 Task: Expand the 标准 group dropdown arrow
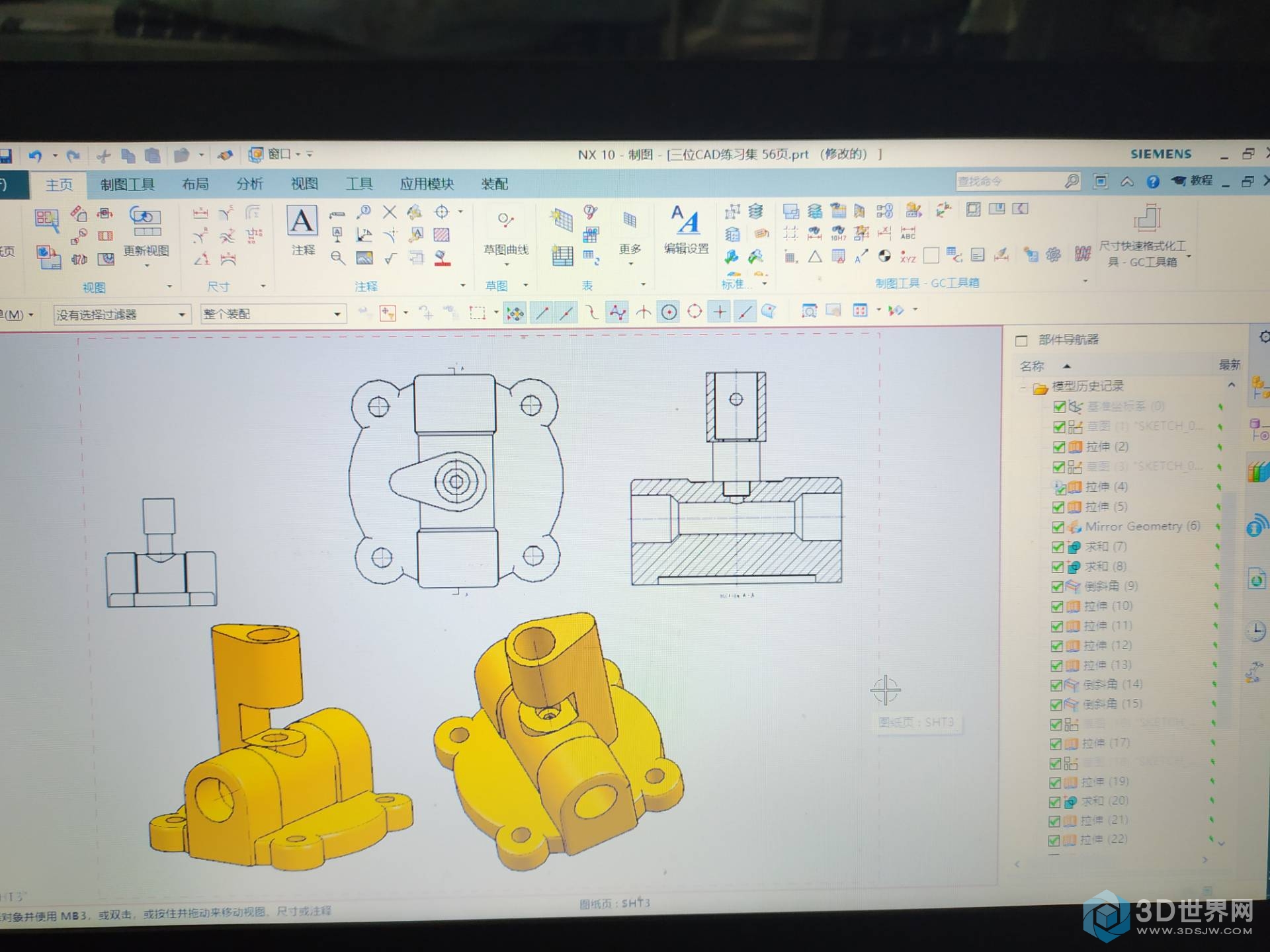point(765,284)
